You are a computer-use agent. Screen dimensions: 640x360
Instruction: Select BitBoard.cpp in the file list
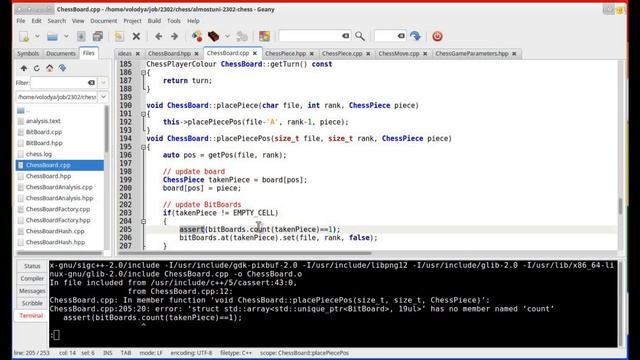pyautogui.click(x=44, y=132)
